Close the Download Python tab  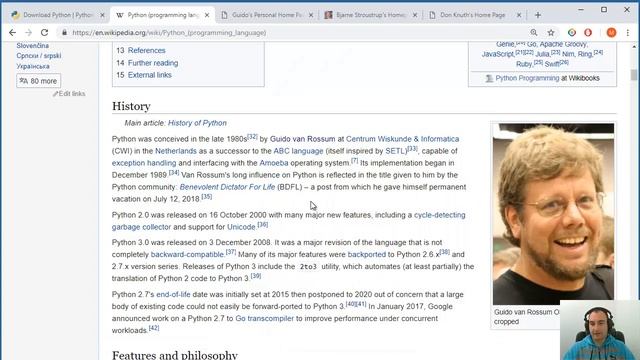[102, 15]
